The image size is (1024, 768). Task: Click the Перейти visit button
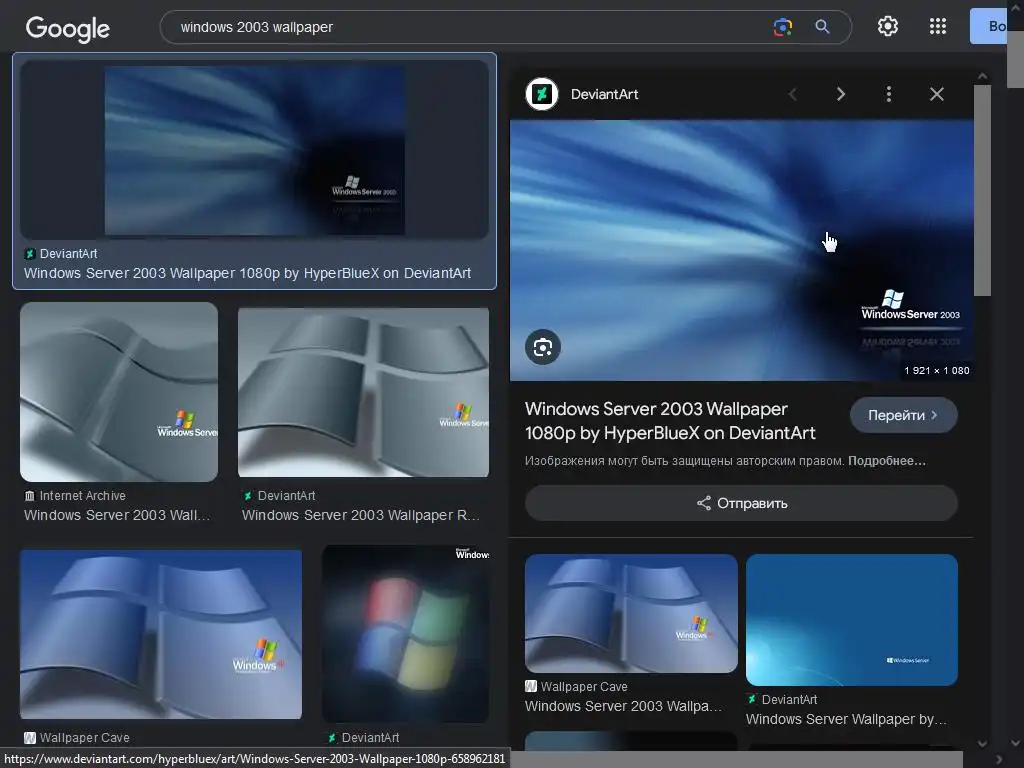903,415
